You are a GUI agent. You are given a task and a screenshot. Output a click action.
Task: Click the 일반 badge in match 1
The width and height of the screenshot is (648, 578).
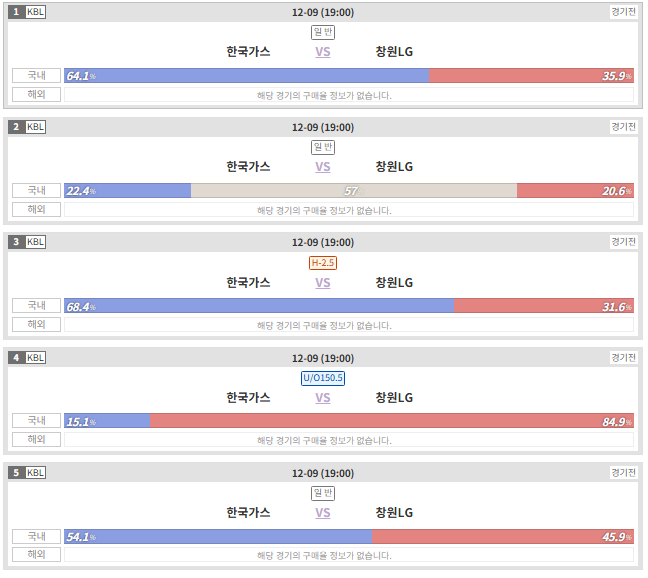point(323,32)
